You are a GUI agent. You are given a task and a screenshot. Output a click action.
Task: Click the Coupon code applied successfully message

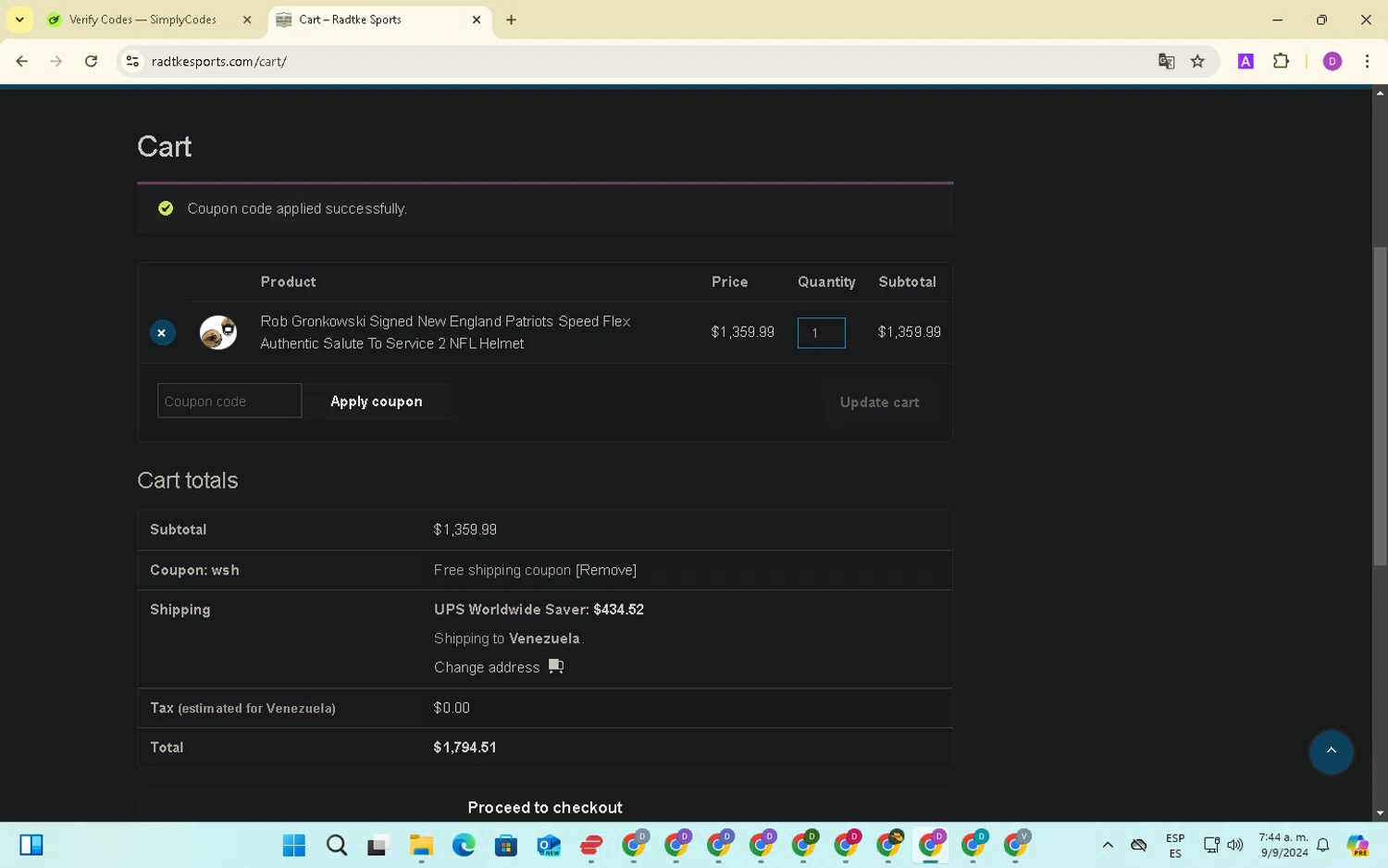point(297,209)
